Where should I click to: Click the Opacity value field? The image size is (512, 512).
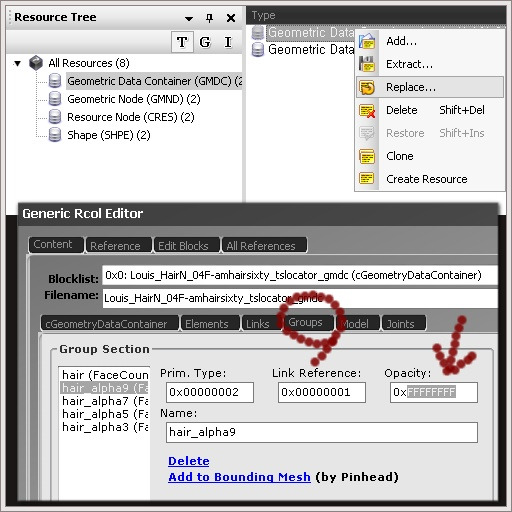(434, 392)
